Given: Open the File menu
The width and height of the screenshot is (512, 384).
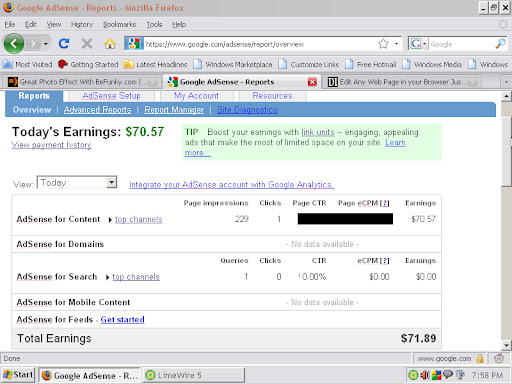Looking at the screenshot, I should 10,24.
